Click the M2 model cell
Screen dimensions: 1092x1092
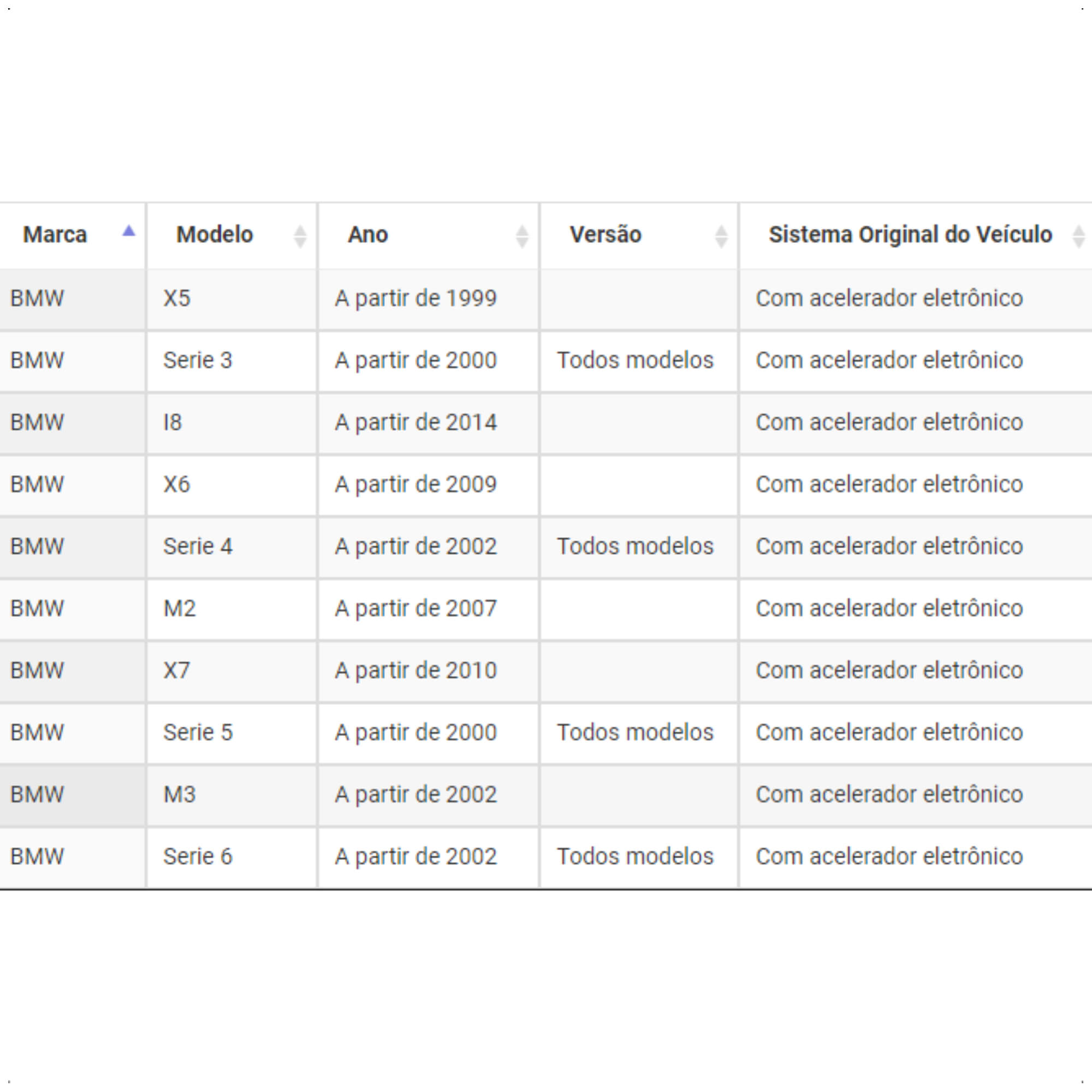coord(232,609)
